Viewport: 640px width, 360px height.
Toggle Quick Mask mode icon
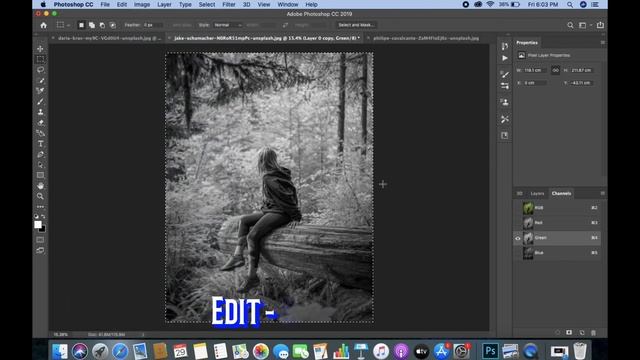(40, 240)
